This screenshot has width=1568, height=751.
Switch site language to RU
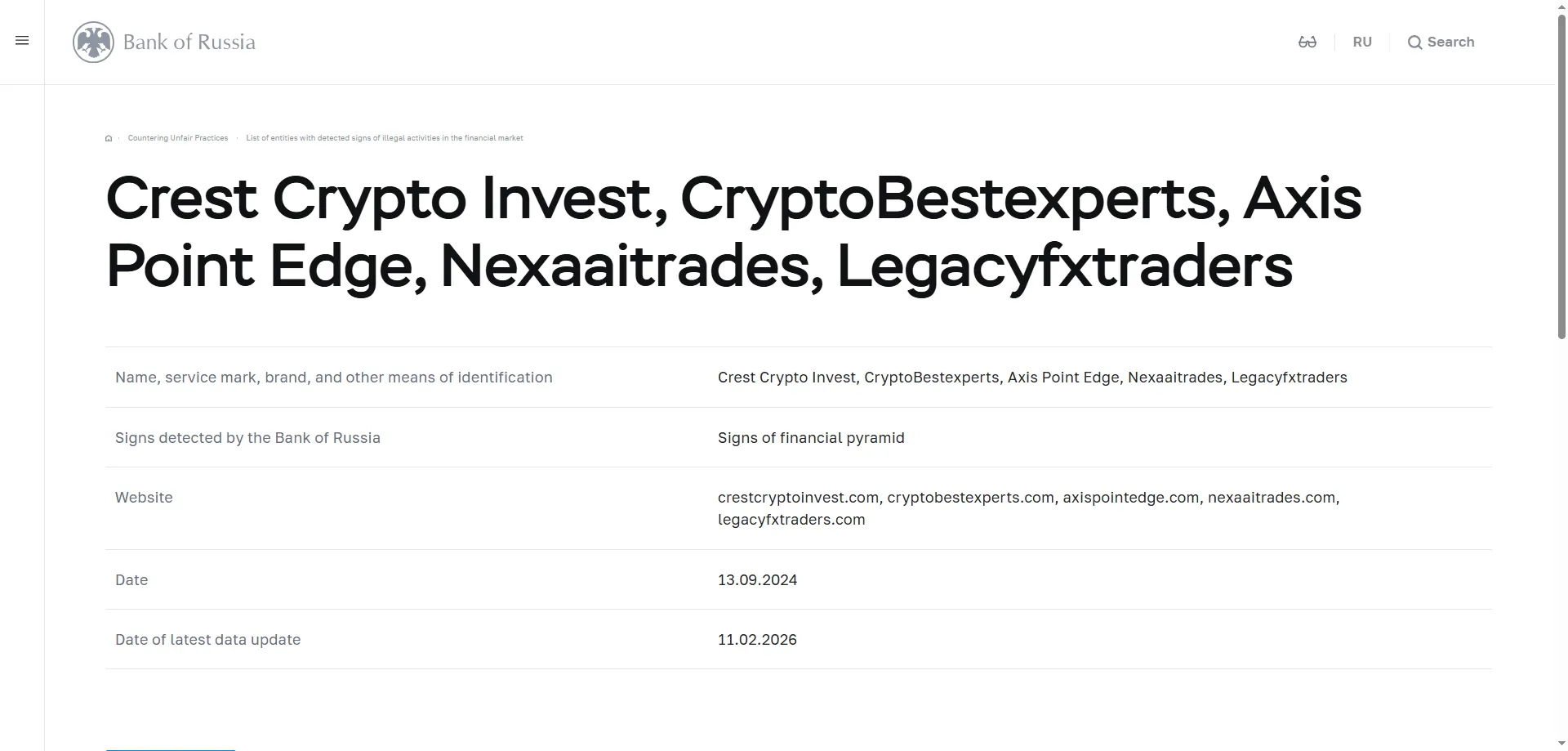pyautogui.click(x=1362, y=42)
